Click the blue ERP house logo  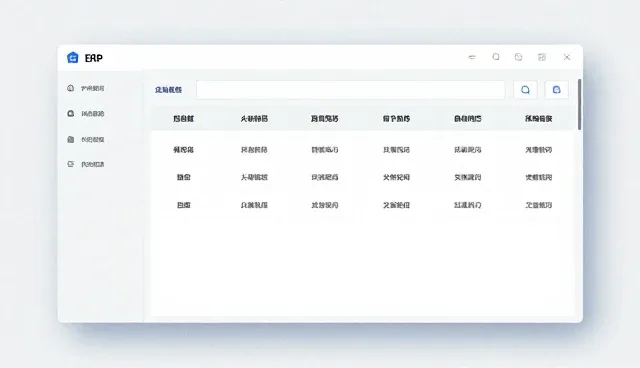click(x=73, y=58)
